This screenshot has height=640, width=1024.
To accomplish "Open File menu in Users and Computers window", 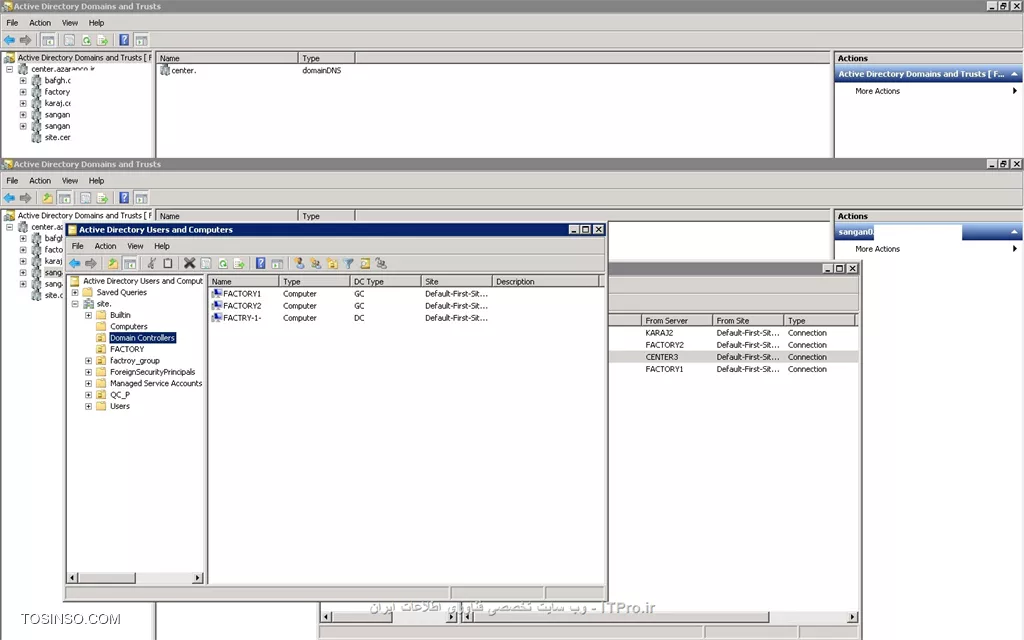I will [78, 246].
